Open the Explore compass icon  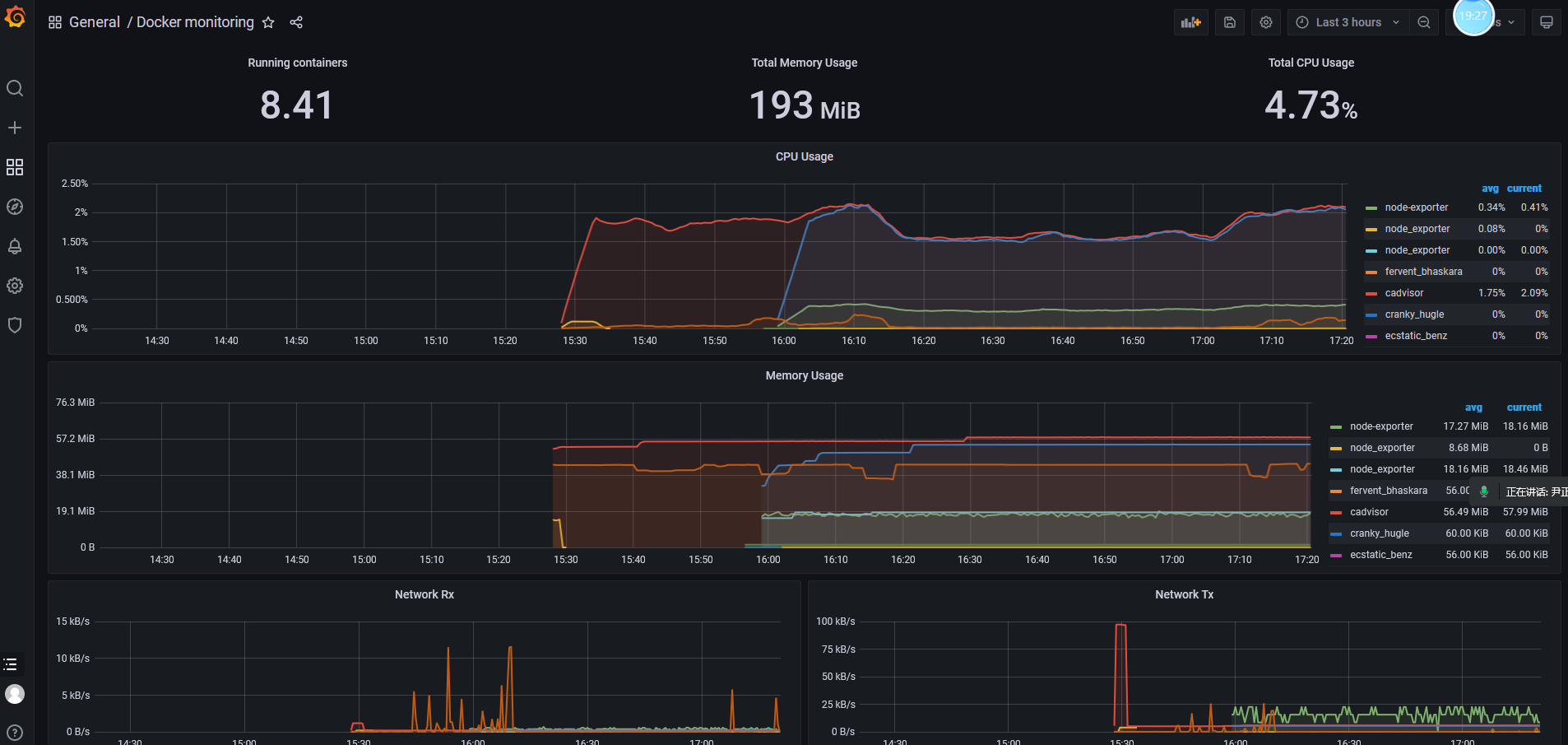[x=15, y=207]
